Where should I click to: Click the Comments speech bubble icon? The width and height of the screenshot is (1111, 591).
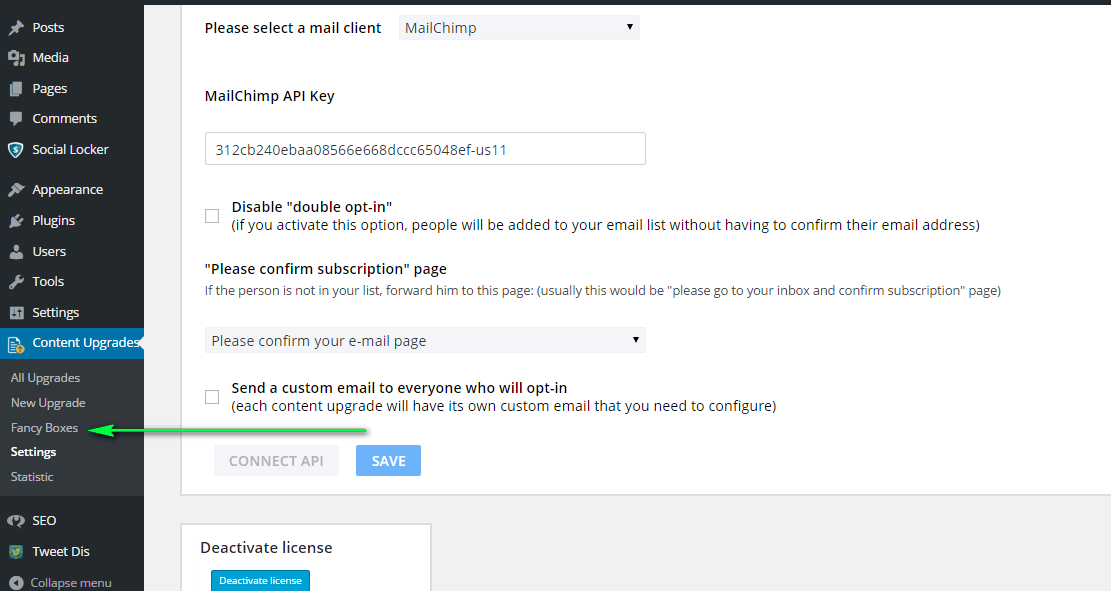point(16,119)
